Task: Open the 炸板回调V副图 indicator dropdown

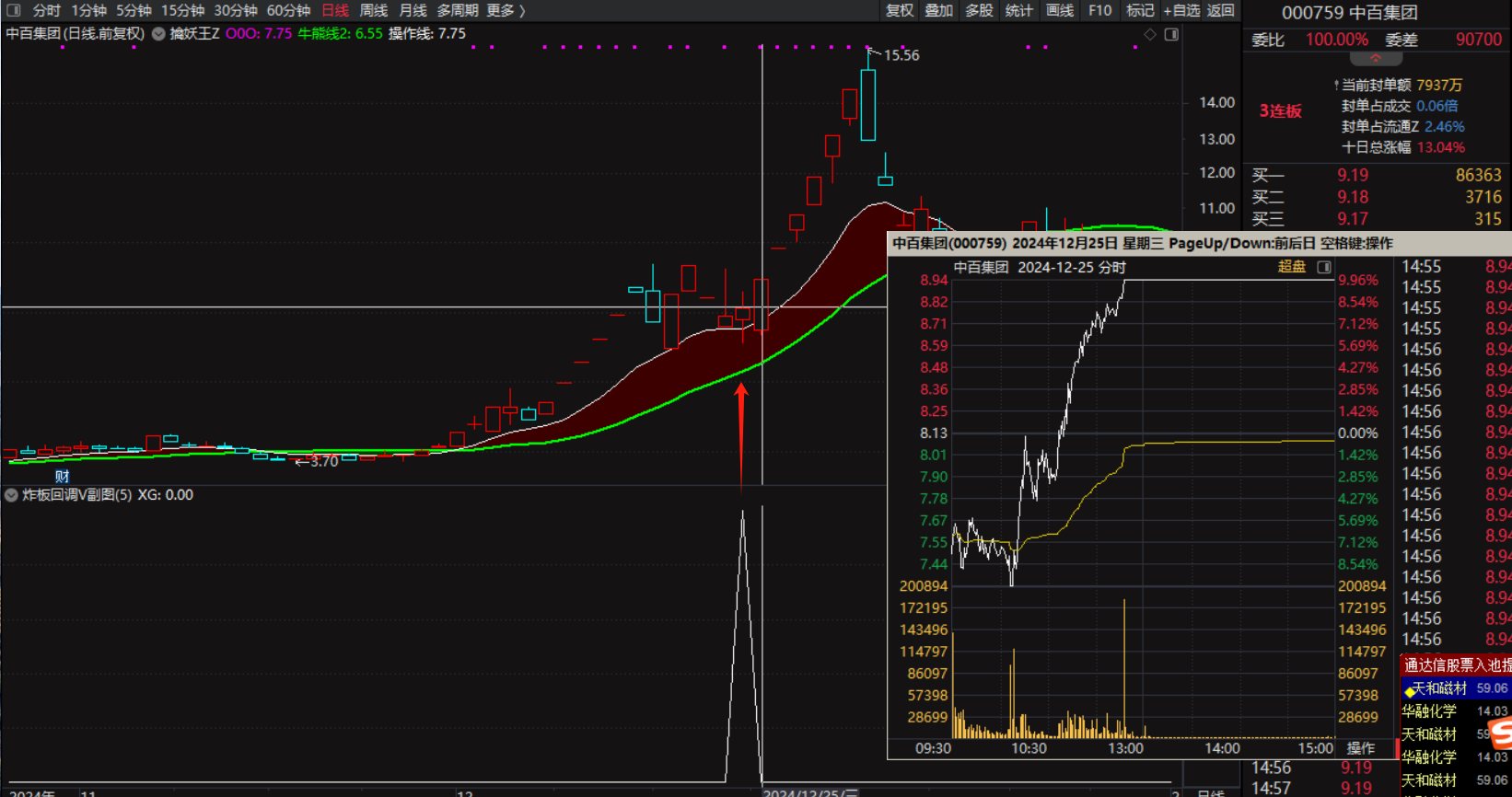Action: pos(11,495)
